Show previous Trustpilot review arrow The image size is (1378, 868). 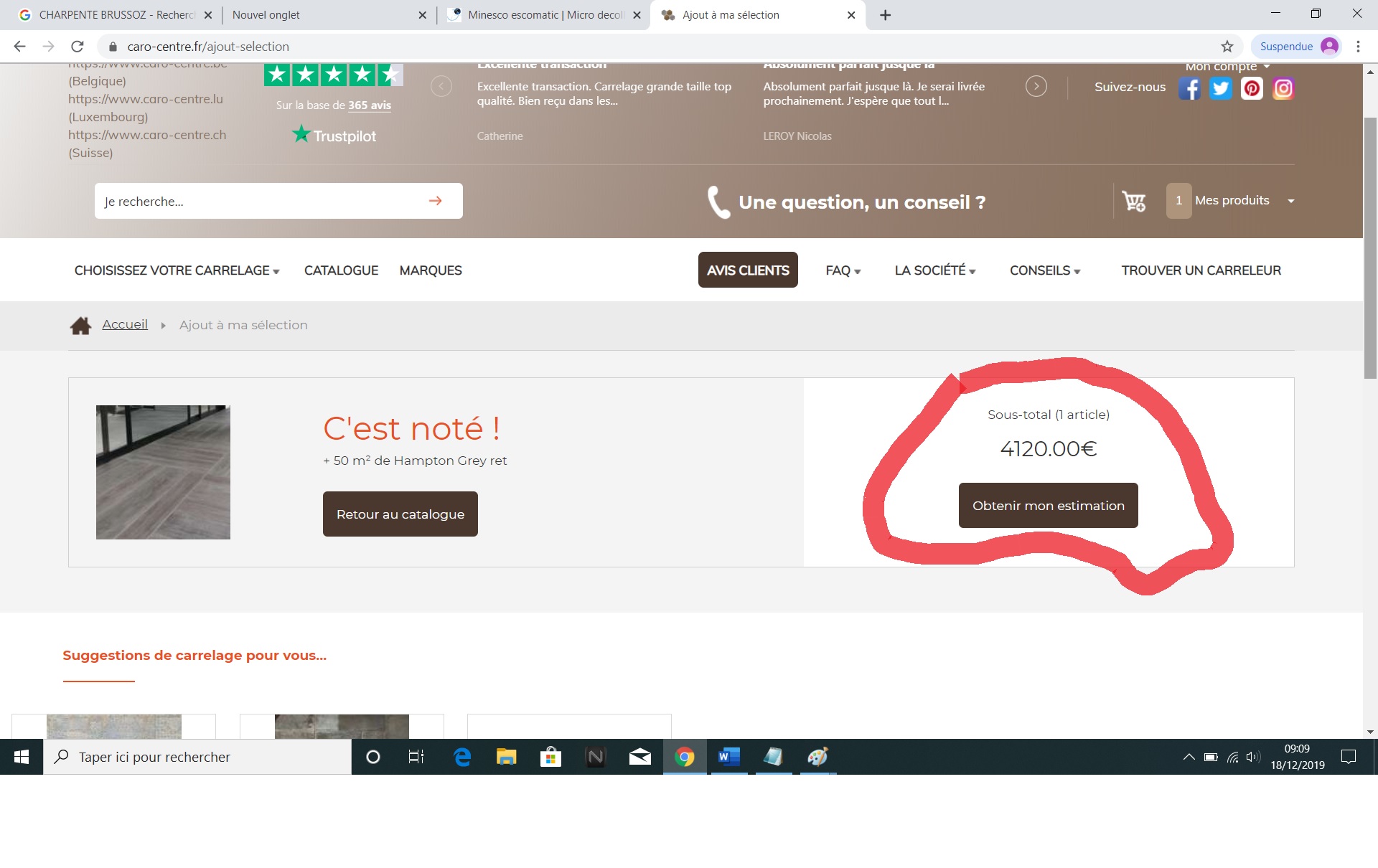(x=441, y=87)
